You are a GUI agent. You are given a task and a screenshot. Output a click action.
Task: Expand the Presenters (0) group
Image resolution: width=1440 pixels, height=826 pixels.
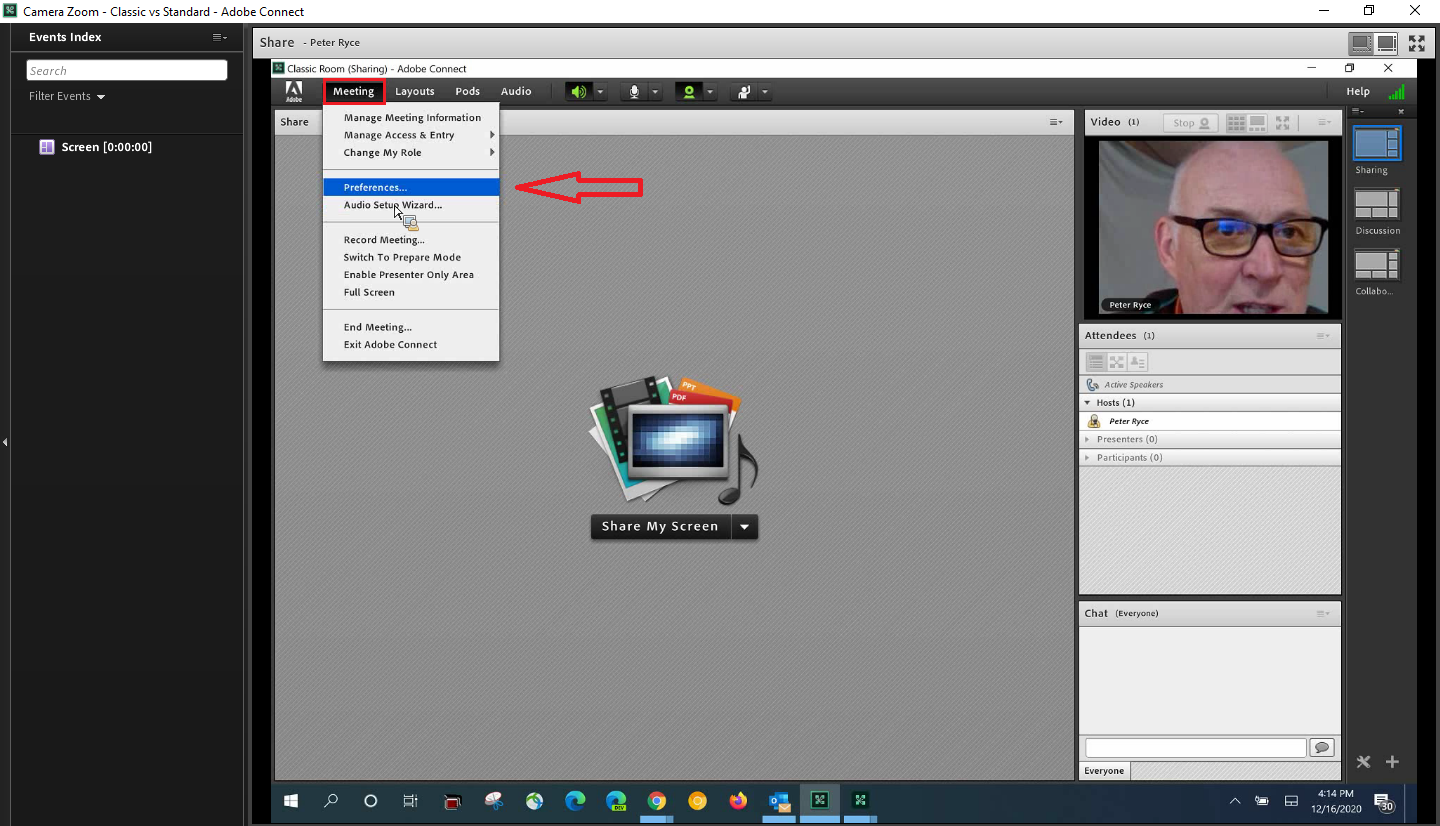click(x=1089, y=439)
